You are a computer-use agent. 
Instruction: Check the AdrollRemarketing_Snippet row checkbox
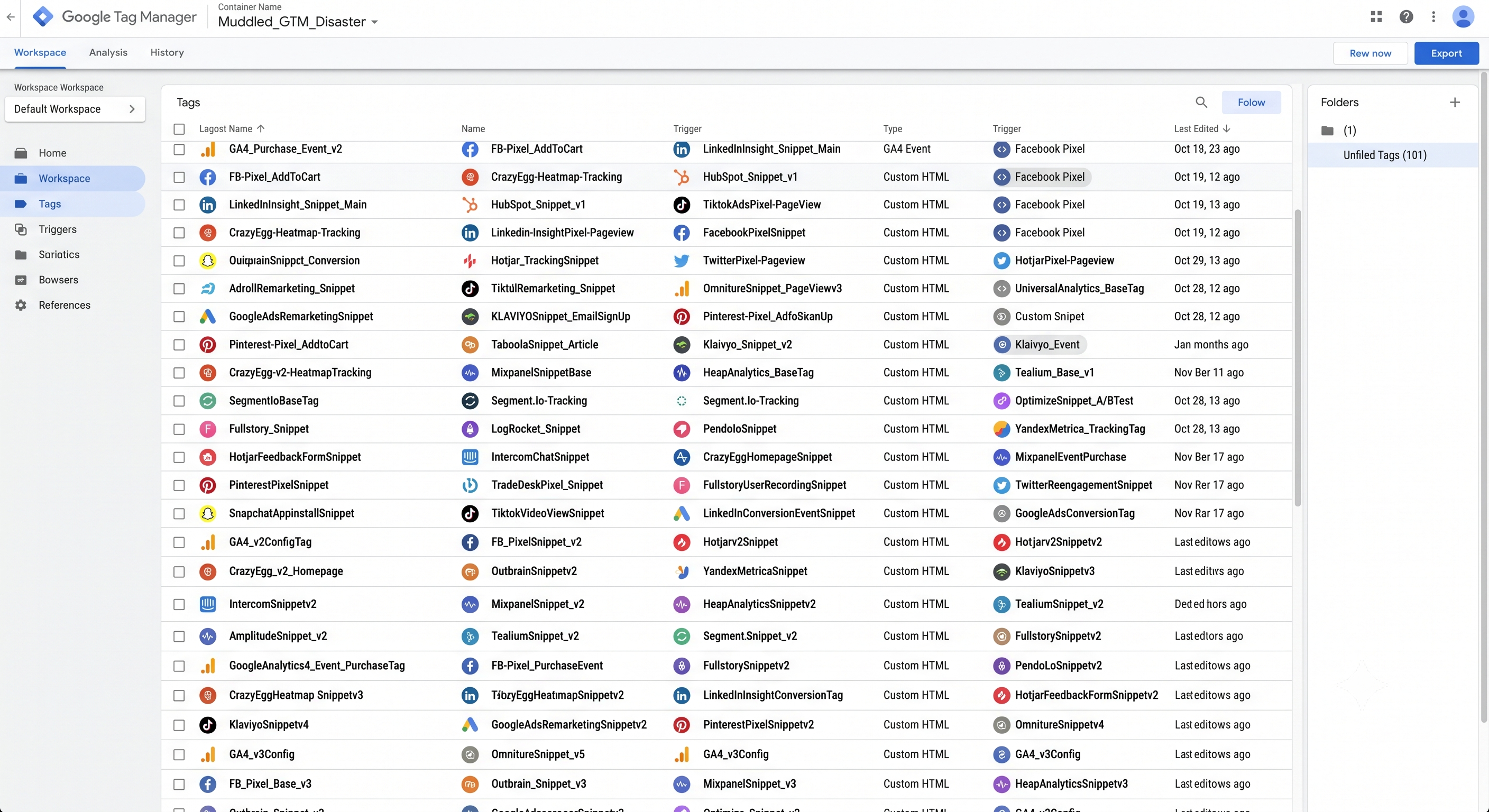pyautogui.click(x=179, y=289)
